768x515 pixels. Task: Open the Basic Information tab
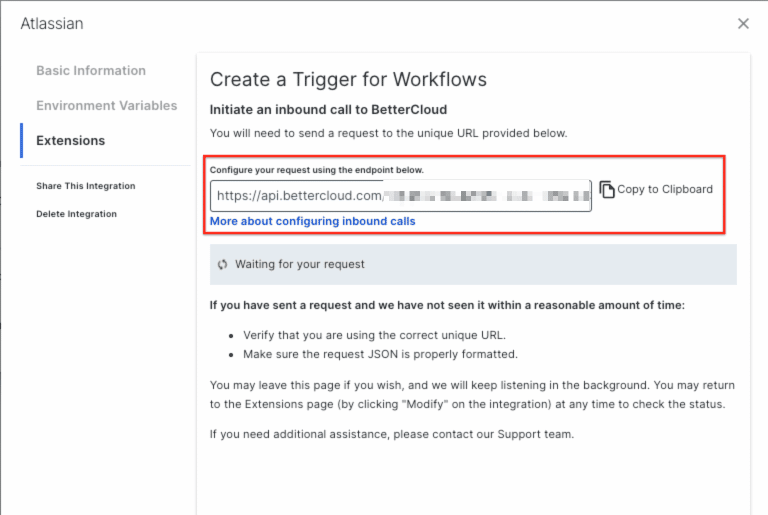click(91, 71)
